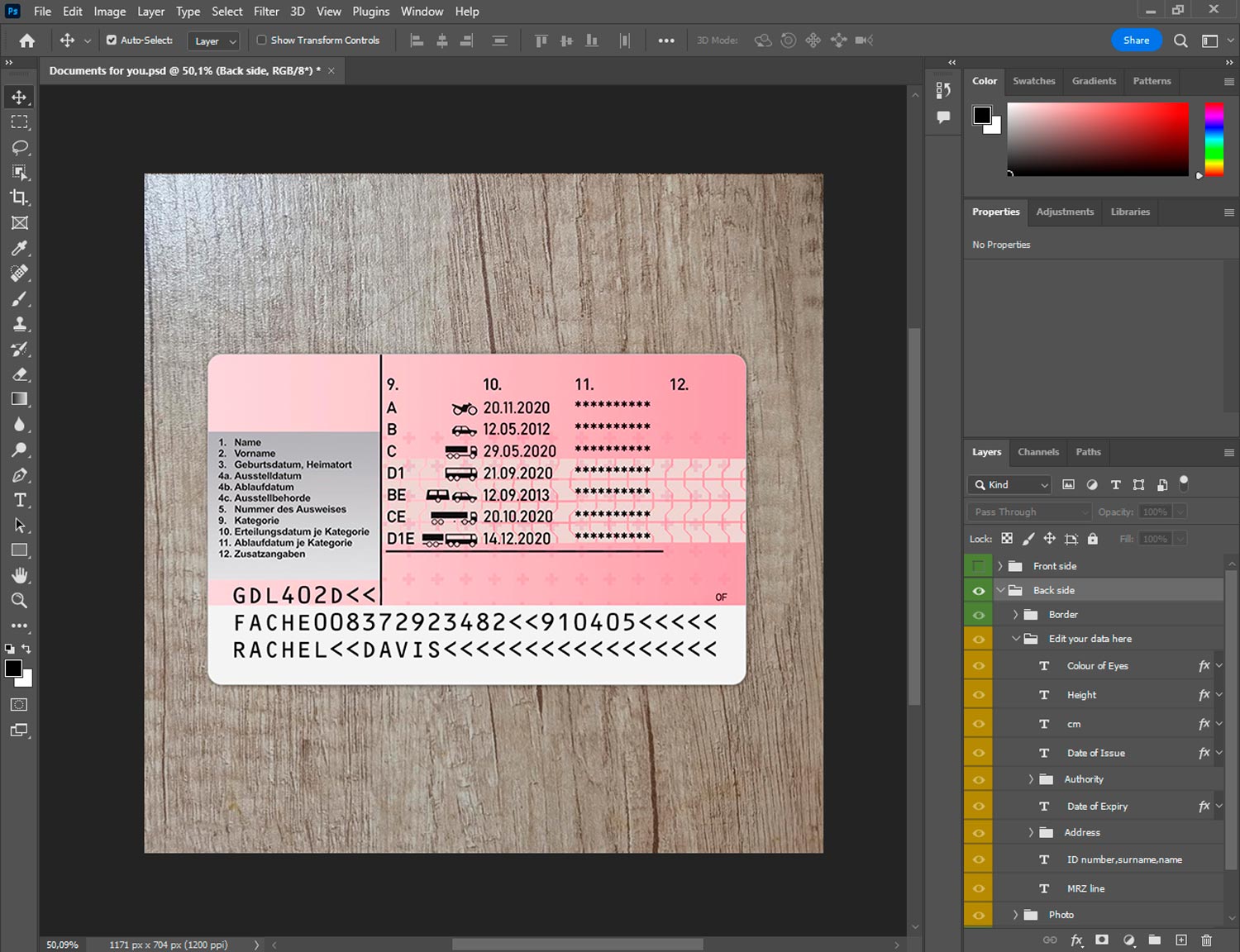Select the Eyedropper tool
The image size is (1240, 952).
click(19, 248)
